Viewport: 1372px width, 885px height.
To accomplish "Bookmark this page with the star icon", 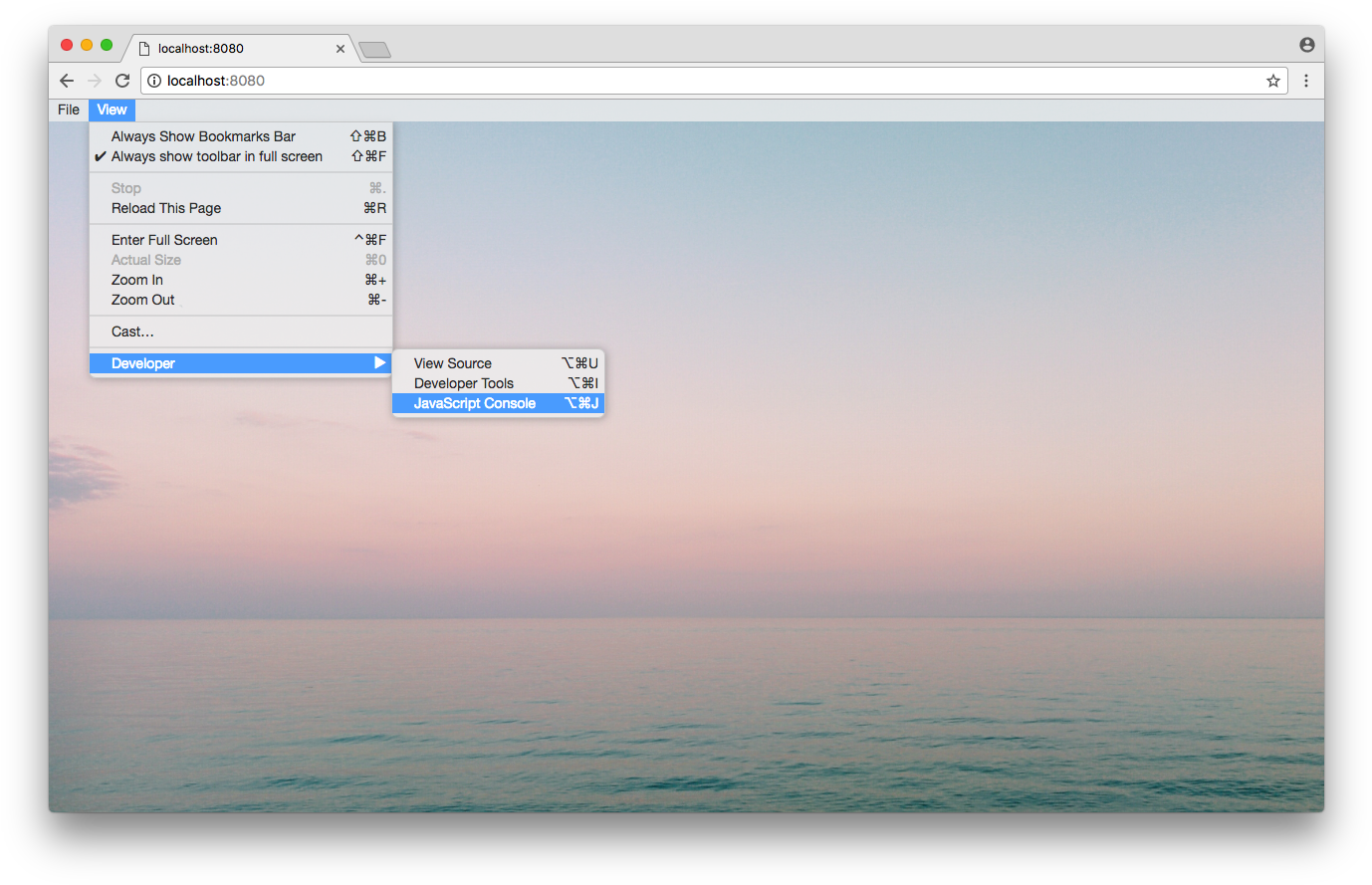I will tap(1272, 81).
